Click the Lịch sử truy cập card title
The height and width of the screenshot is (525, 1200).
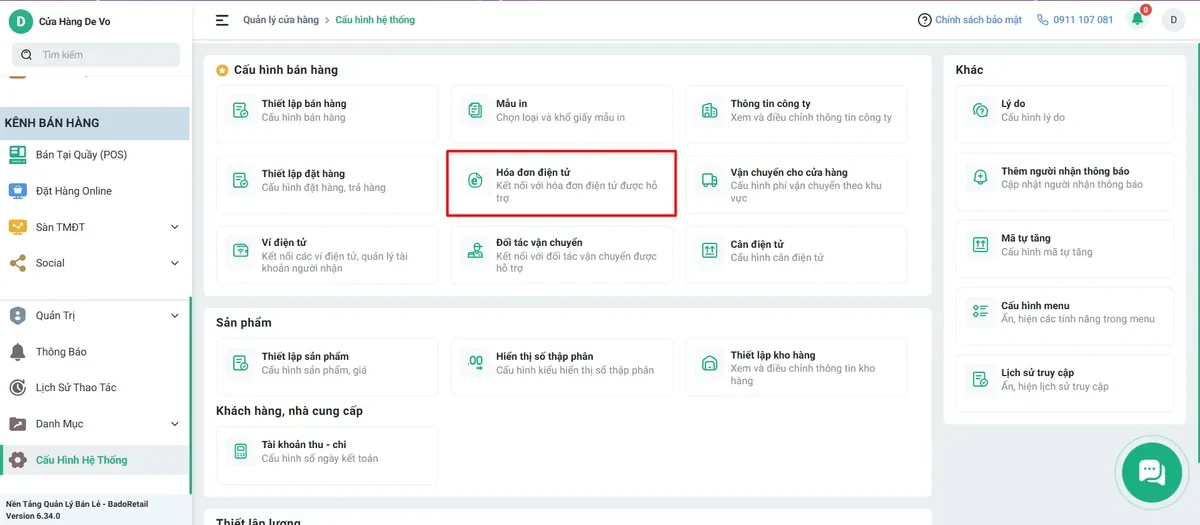[1038, 373]
